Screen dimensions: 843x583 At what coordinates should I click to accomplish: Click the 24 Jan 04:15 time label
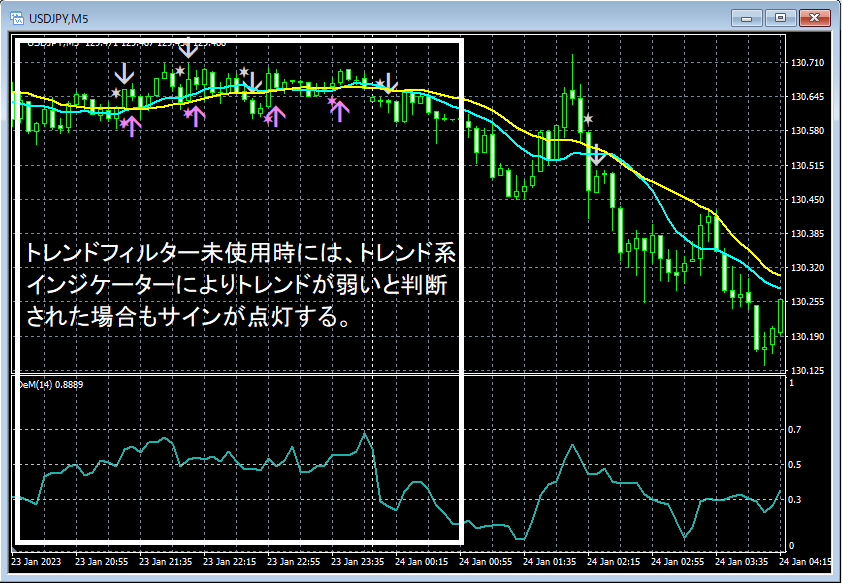(805, 561)
